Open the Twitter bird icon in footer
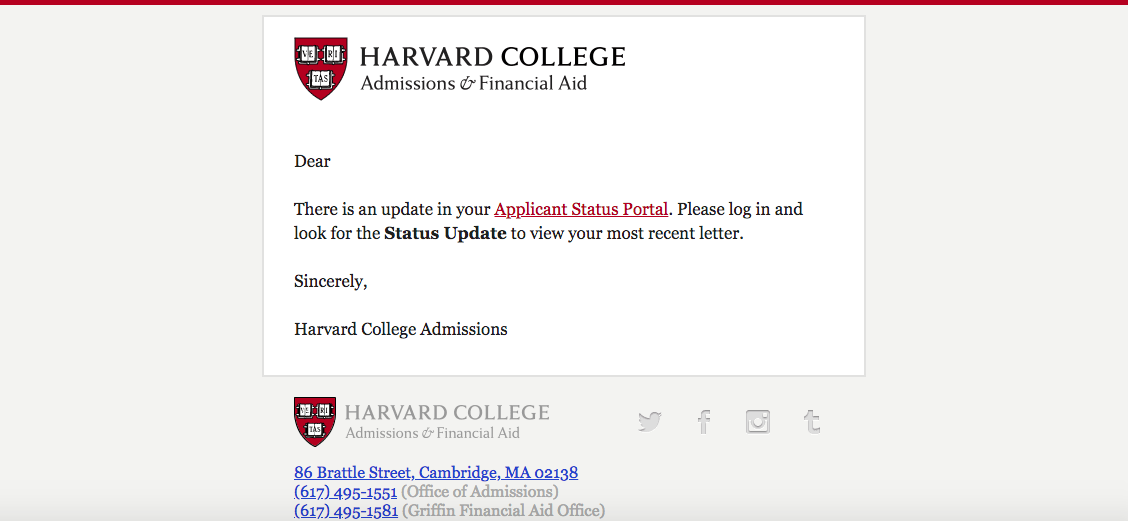Image resolution: width=1128 pixels, height=521 pixels. point(650,421)
